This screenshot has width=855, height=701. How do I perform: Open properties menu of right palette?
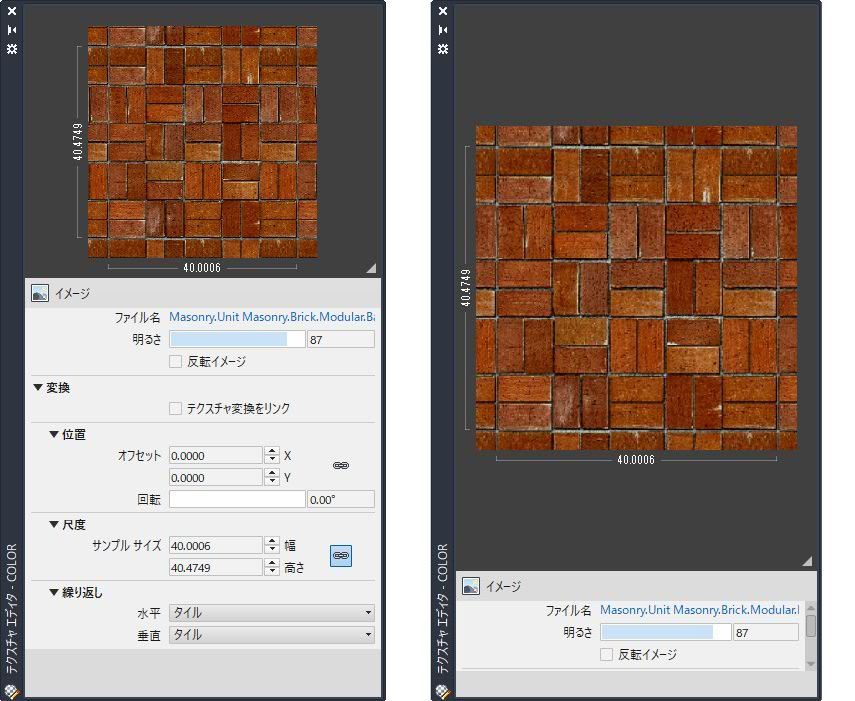[443, 49]
